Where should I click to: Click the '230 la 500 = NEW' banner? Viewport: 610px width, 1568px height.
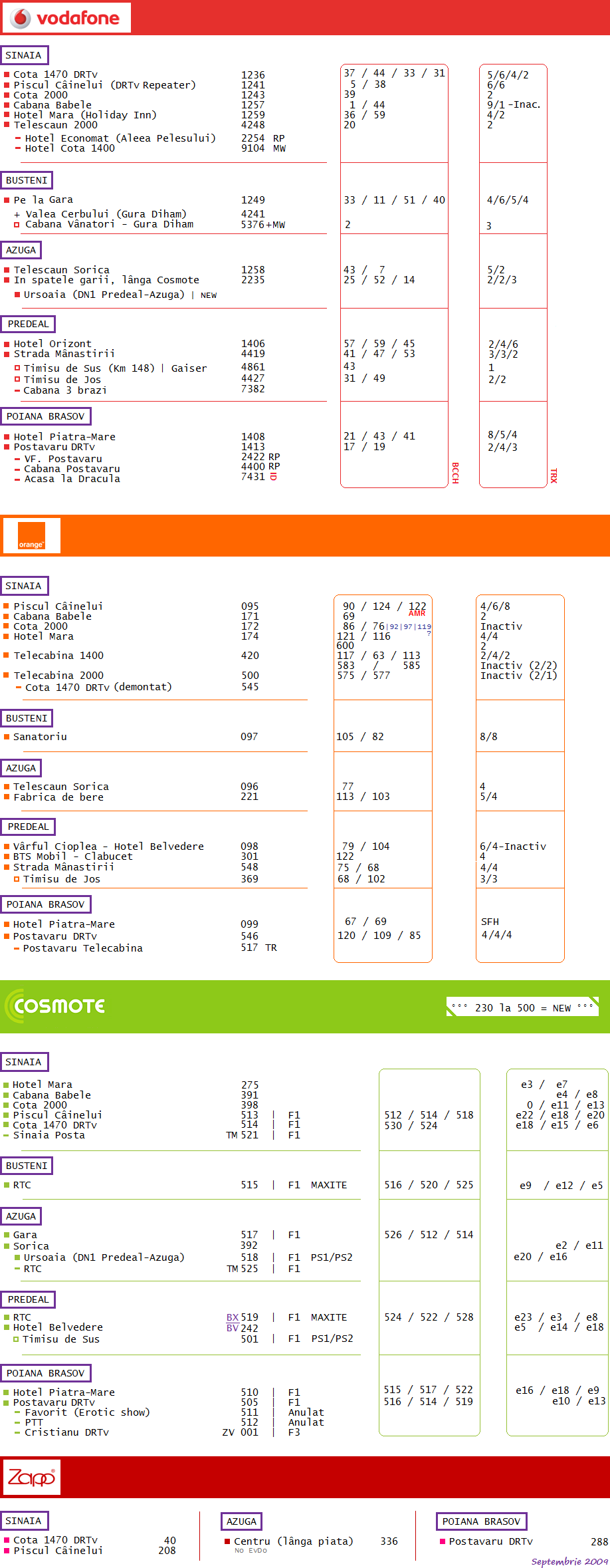pyautogui.click(x=522, y=1007)
